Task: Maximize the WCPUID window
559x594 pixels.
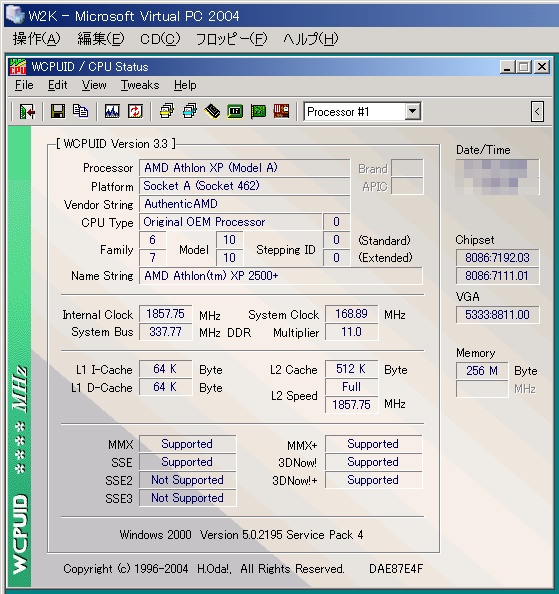Action: (524, 67)
